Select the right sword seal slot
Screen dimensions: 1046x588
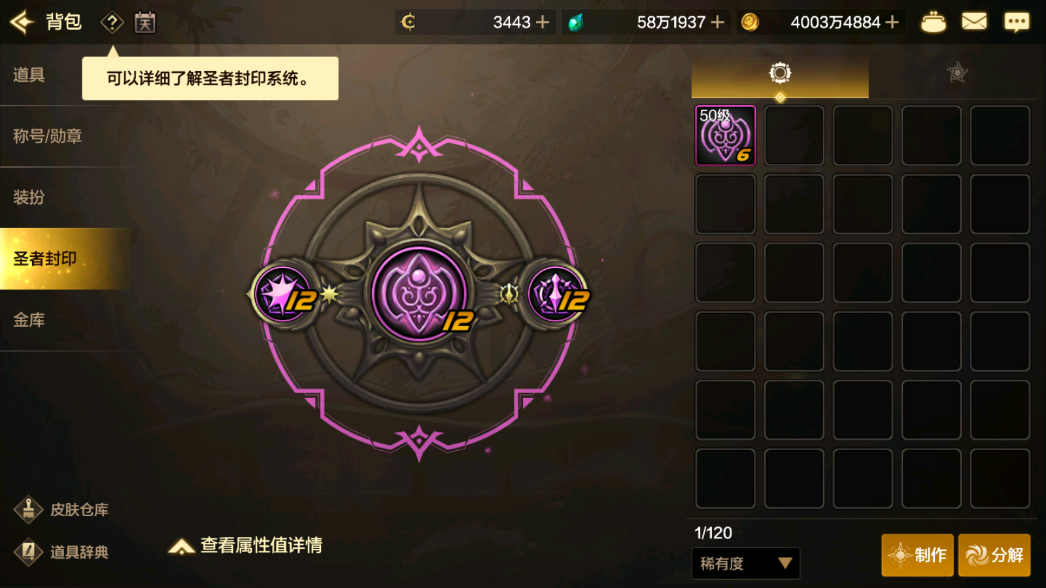tap(556, 294)
